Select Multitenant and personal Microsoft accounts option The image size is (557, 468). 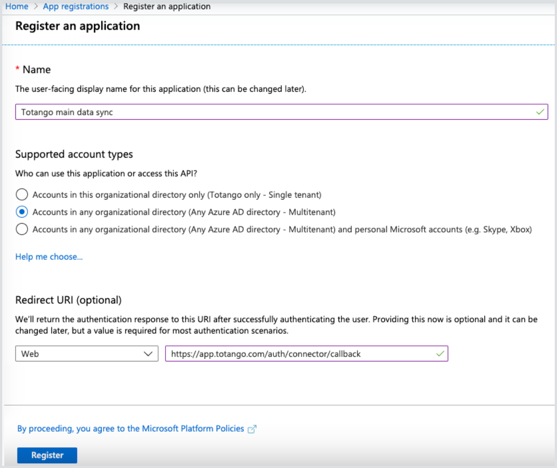pos(22,229)
